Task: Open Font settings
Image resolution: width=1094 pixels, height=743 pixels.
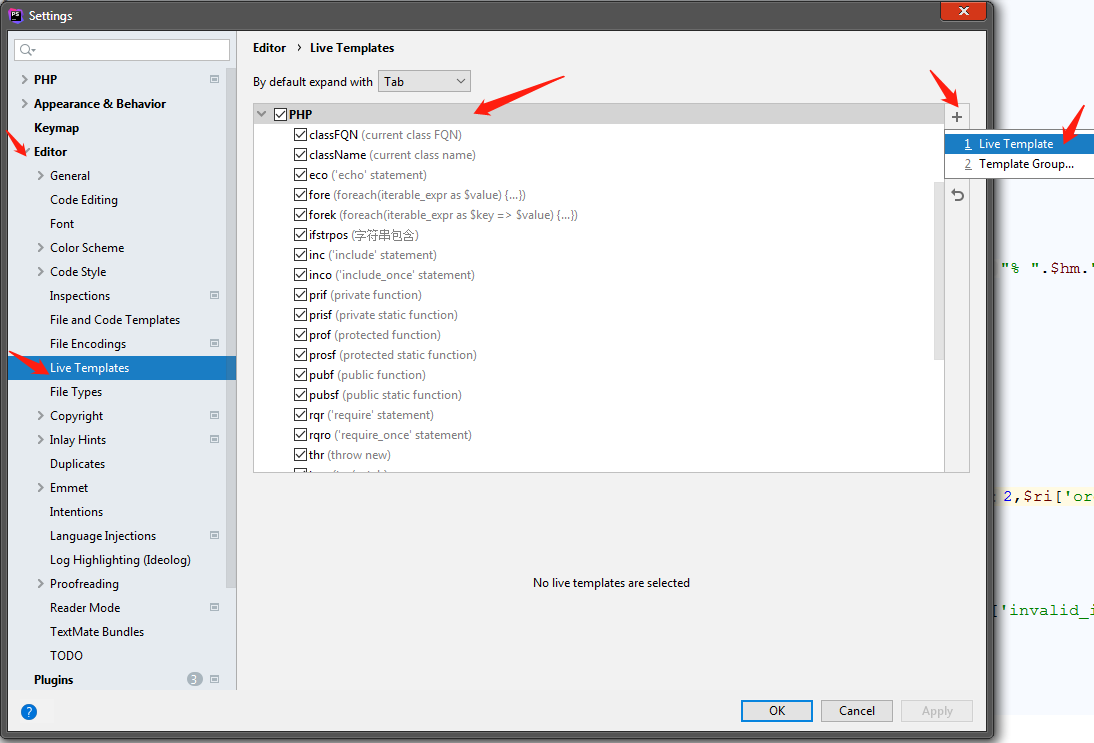Action: tap(62, 224)
